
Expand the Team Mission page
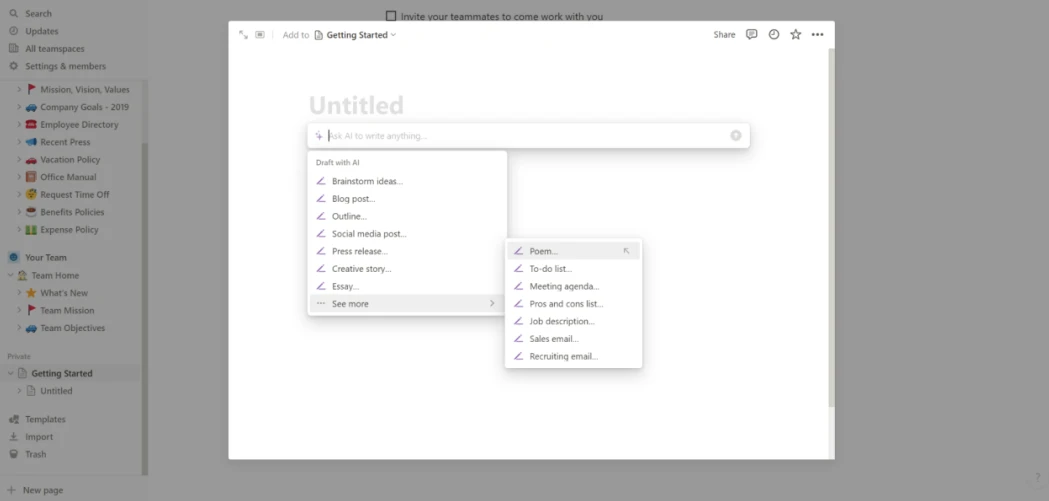coord(19,310)
